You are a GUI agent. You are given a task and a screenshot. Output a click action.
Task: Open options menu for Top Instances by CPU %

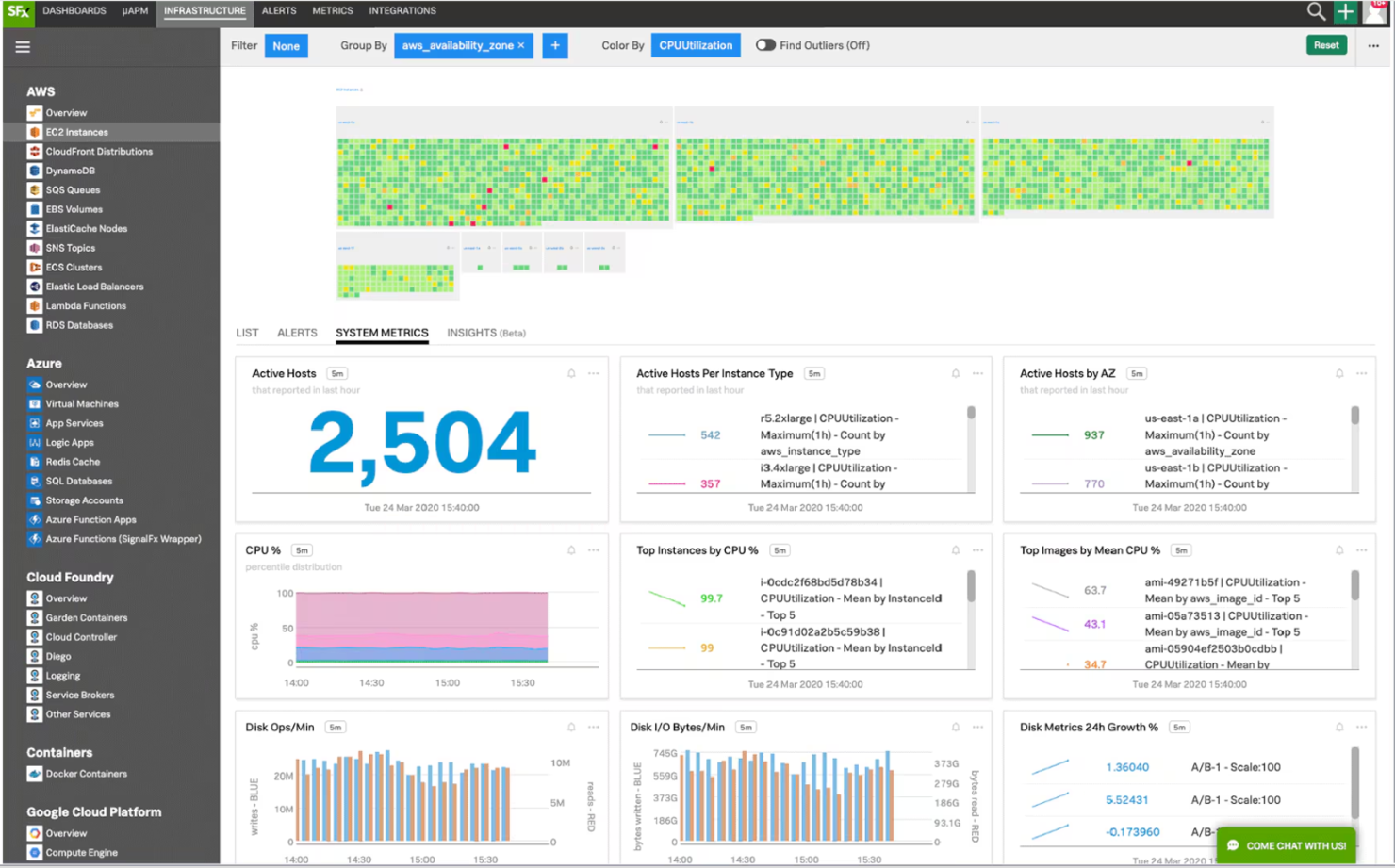pos(977,550)
